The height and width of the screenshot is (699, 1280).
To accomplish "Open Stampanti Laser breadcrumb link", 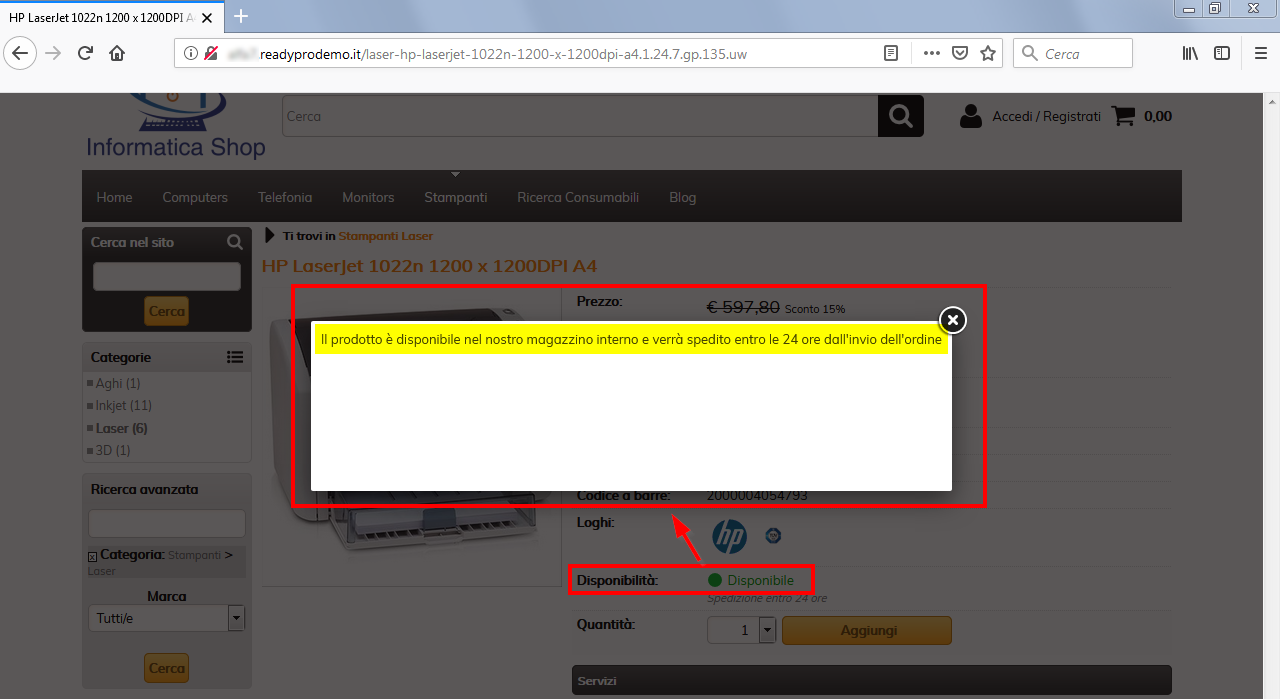I will pos(386,236).
